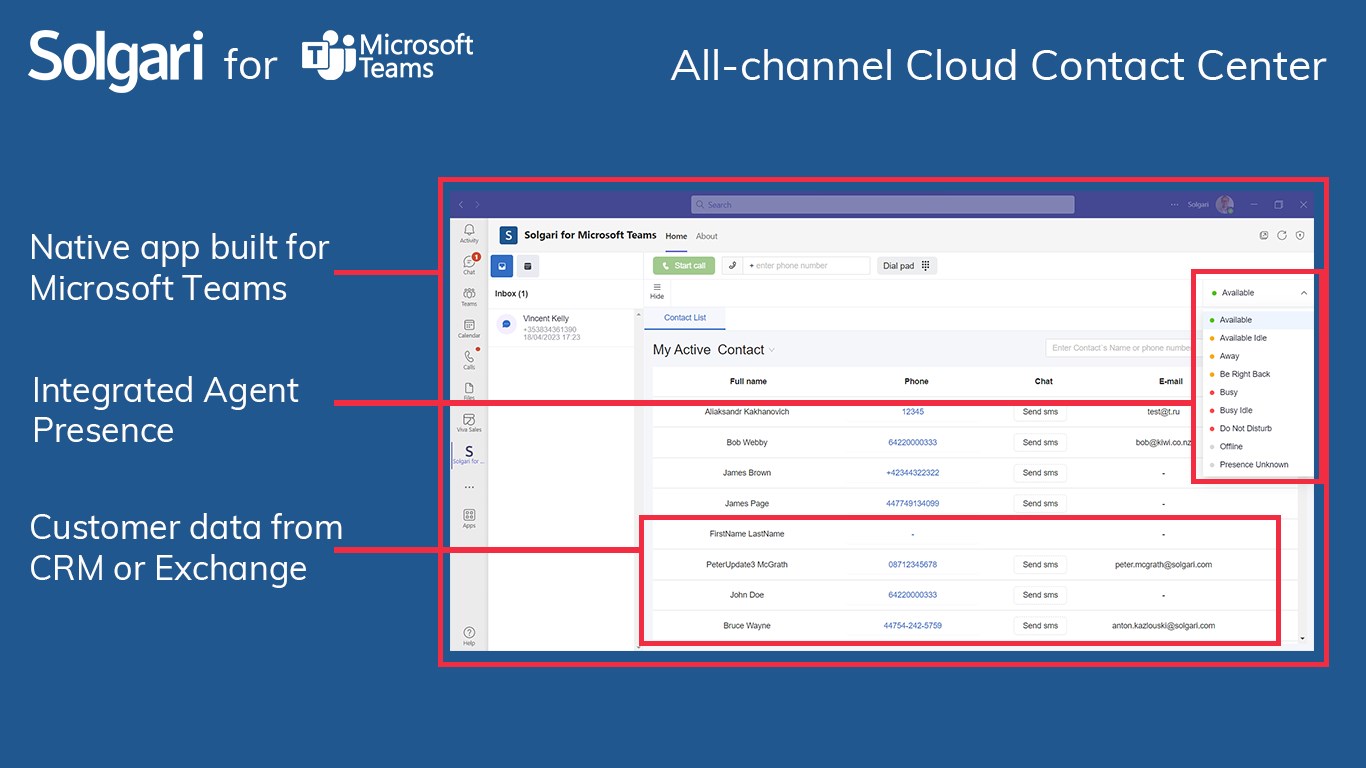Collapse the Available presence dropdown header
Screen dimensions: 1366x768
click(x=1258, y=293)
